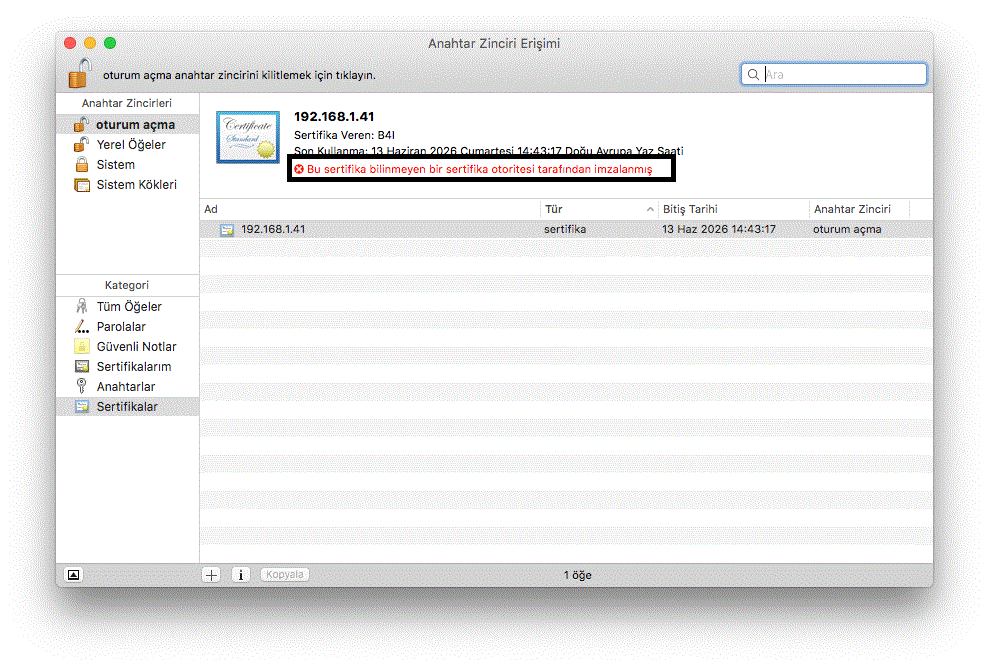Open the Güvenli Notlar category
989x667 pixels.
(x=127, y=346)
